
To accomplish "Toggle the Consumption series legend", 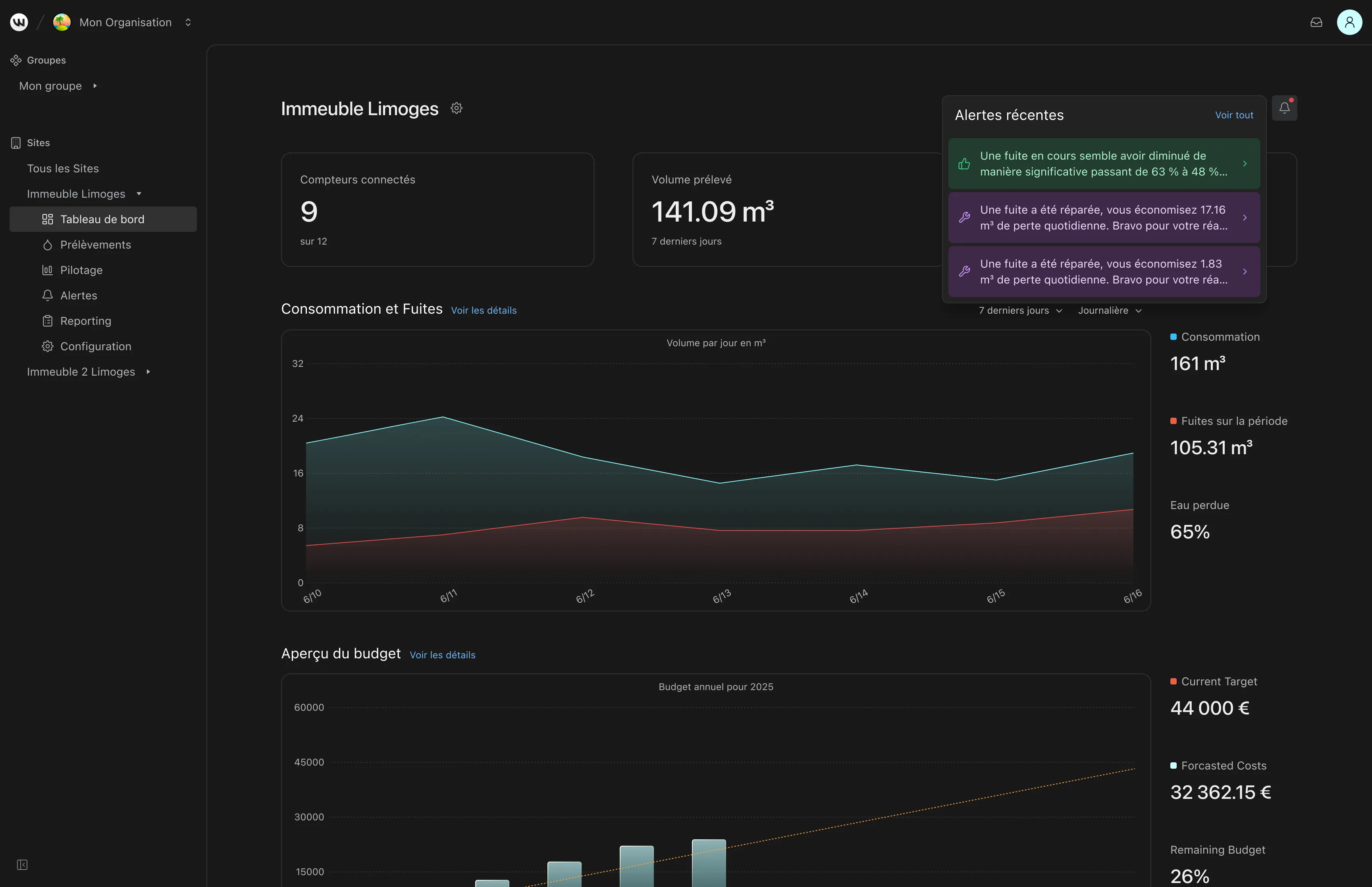I will point(1215,337).
